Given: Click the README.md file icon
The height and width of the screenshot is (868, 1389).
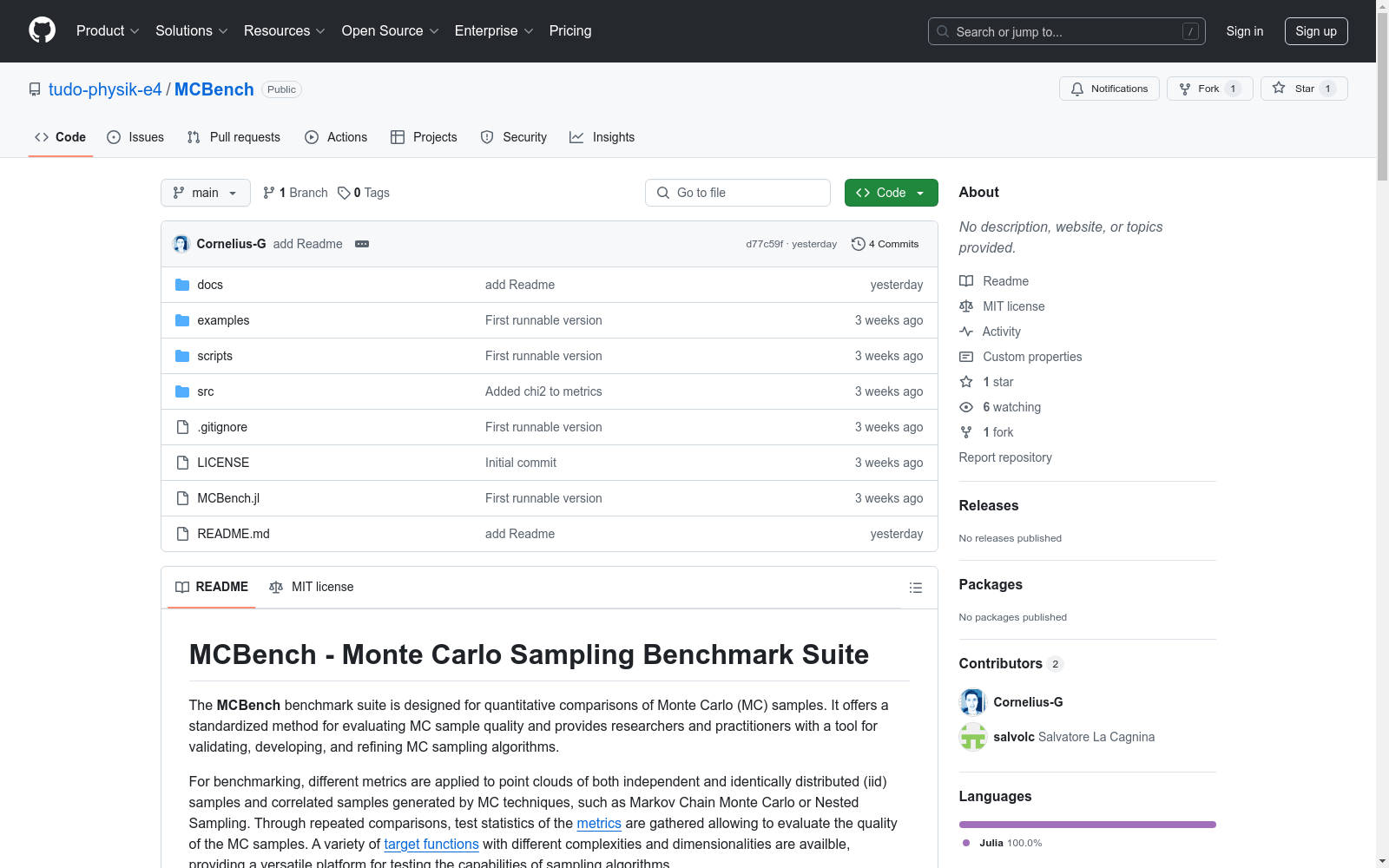Looking at the screenshot, I should coord(182,534).
